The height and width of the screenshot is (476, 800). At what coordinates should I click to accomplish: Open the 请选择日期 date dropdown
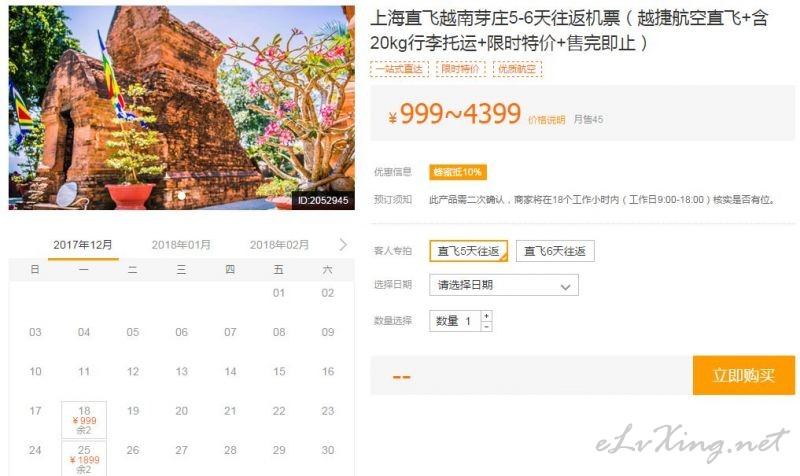(x=504, y=285)
